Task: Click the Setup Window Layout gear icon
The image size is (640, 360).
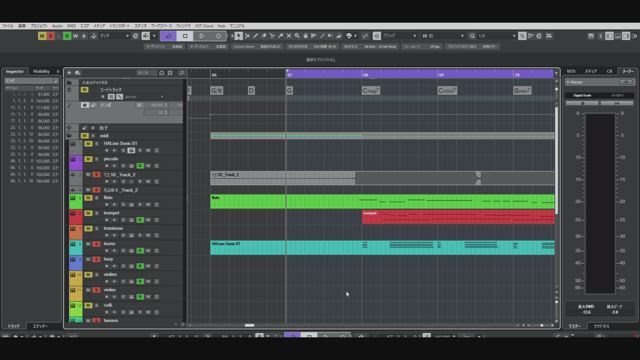Action: pos(635,36)
